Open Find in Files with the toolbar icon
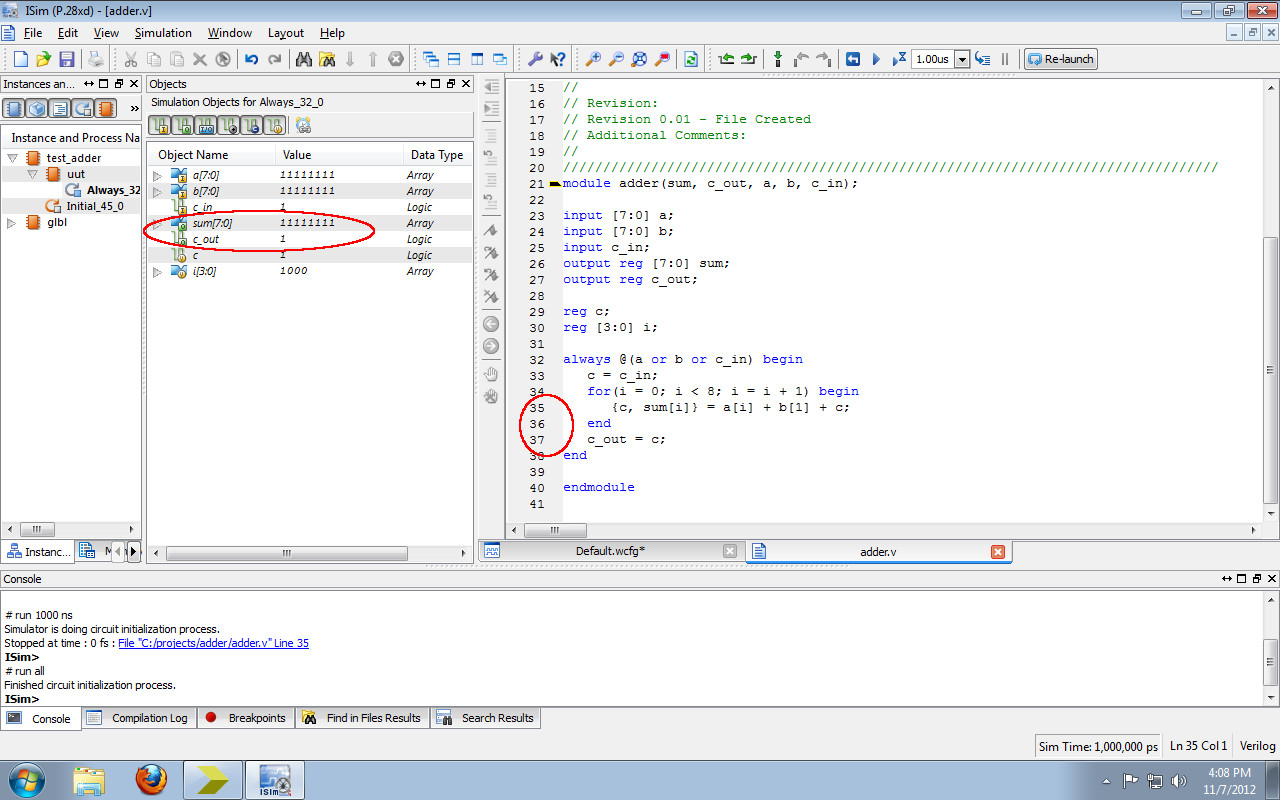Viewport: 1280px width, 800px height. 326,59
